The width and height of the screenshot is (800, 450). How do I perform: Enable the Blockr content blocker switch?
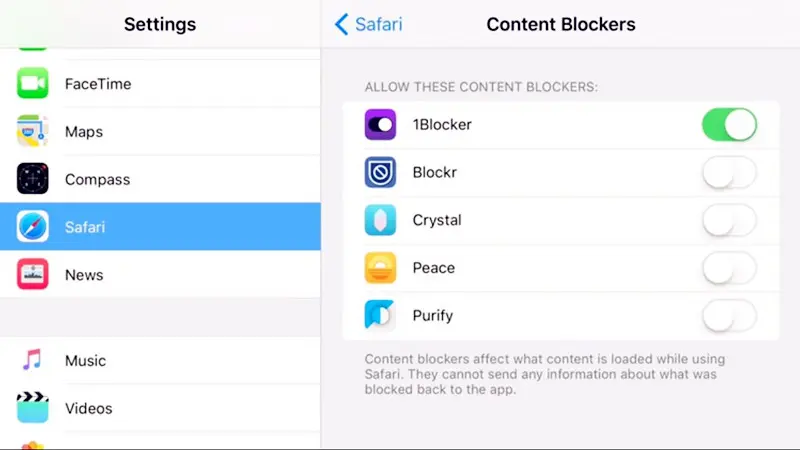tap(729, 172)
